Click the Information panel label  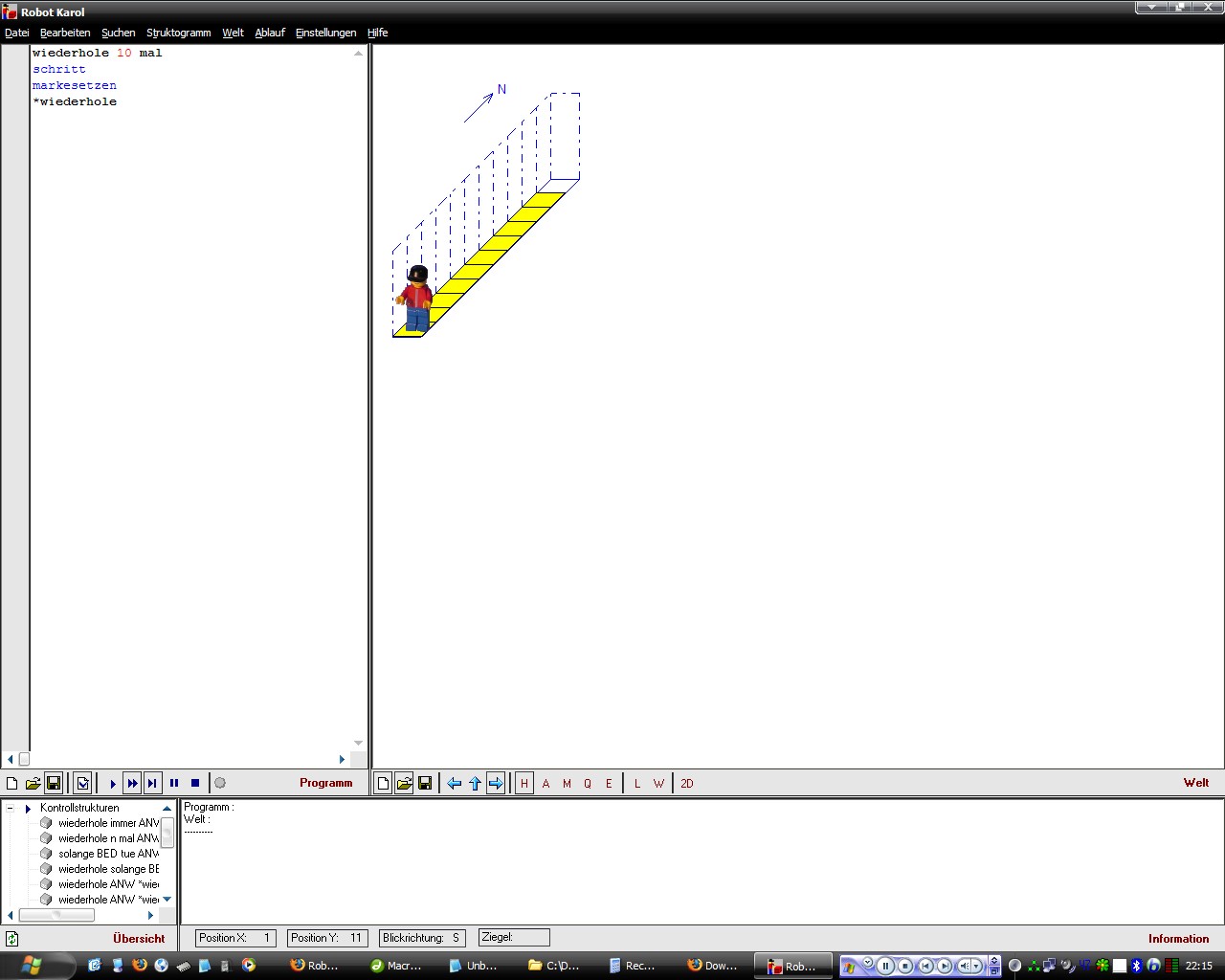pos(1179,939)
